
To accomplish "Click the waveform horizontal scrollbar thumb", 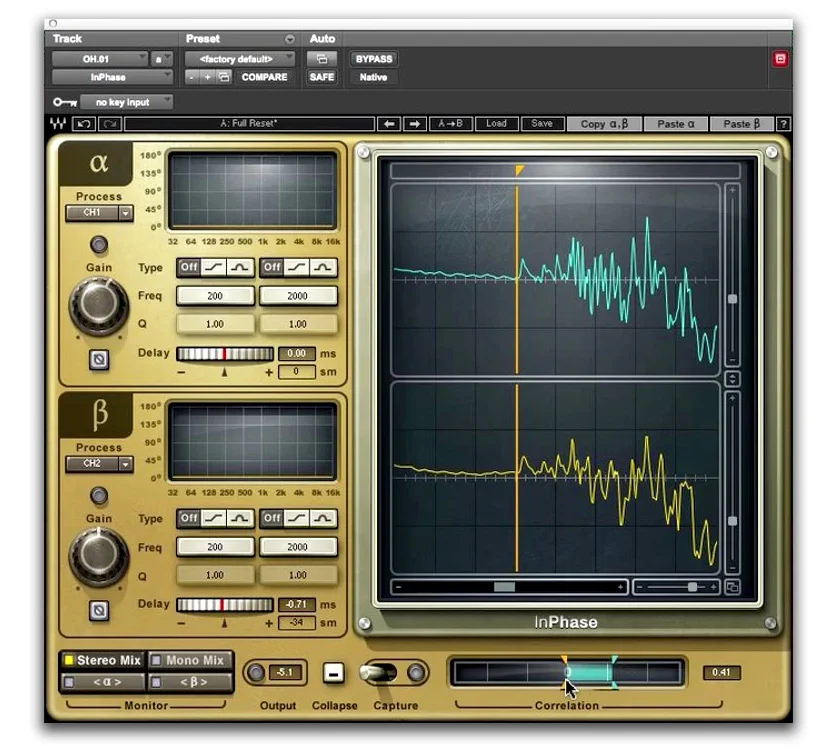I will click(x=504, y=587).
